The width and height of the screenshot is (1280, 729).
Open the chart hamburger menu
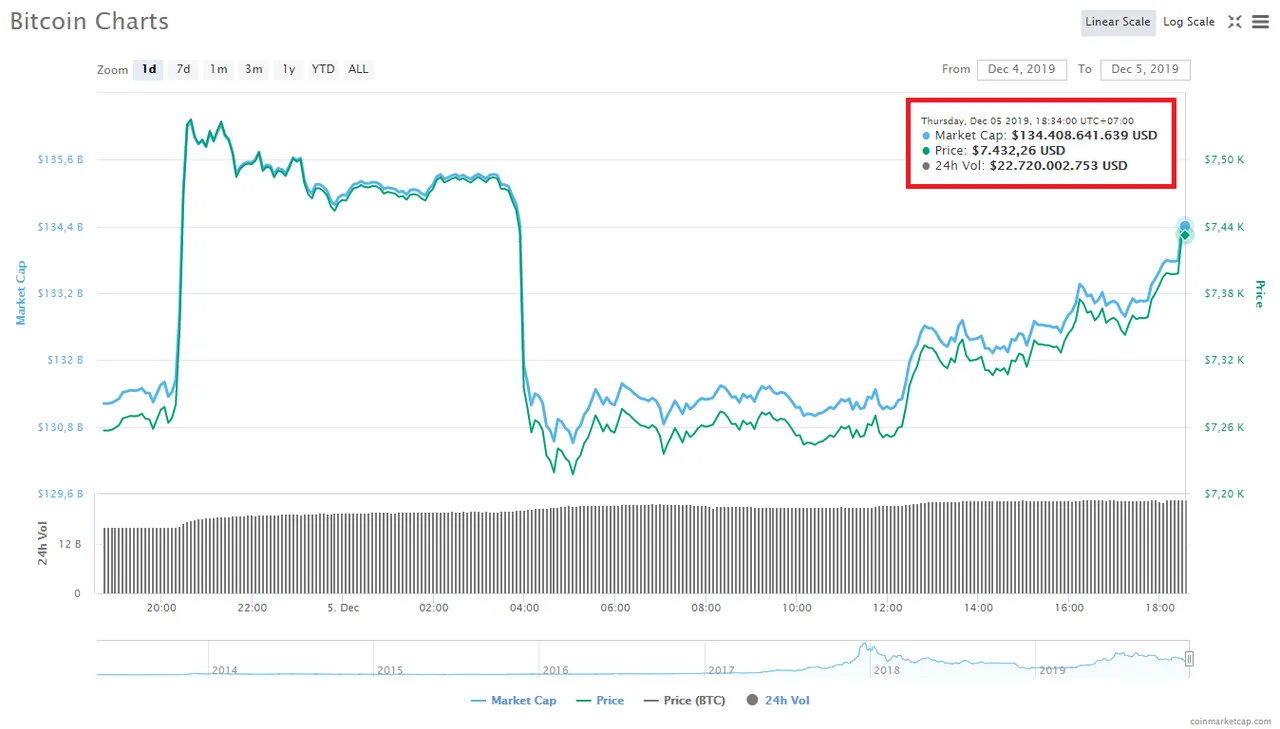point(1260,21)
